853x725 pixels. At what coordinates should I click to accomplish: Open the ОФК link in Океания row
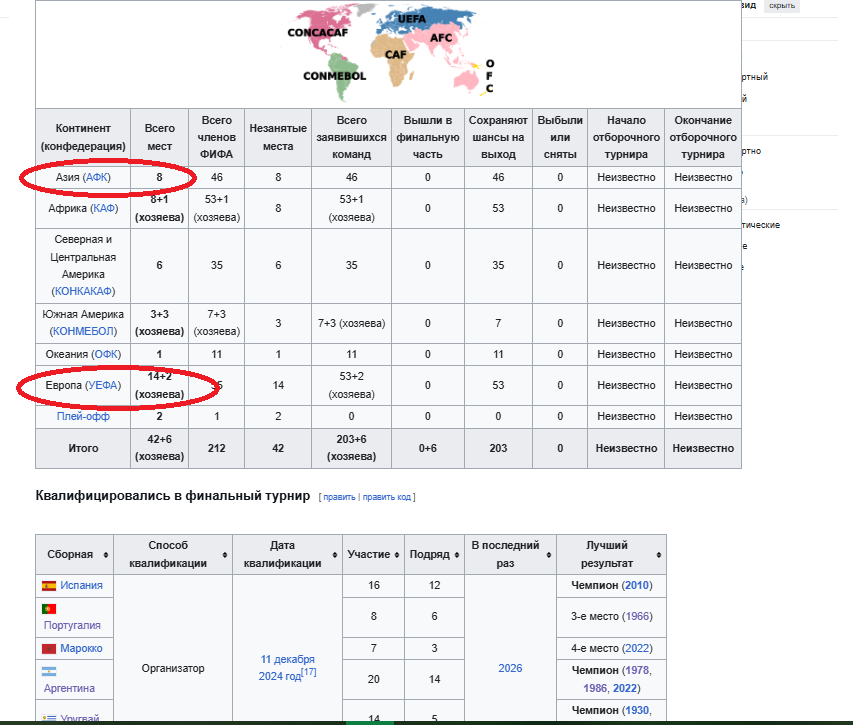click(x=106, y=354)
